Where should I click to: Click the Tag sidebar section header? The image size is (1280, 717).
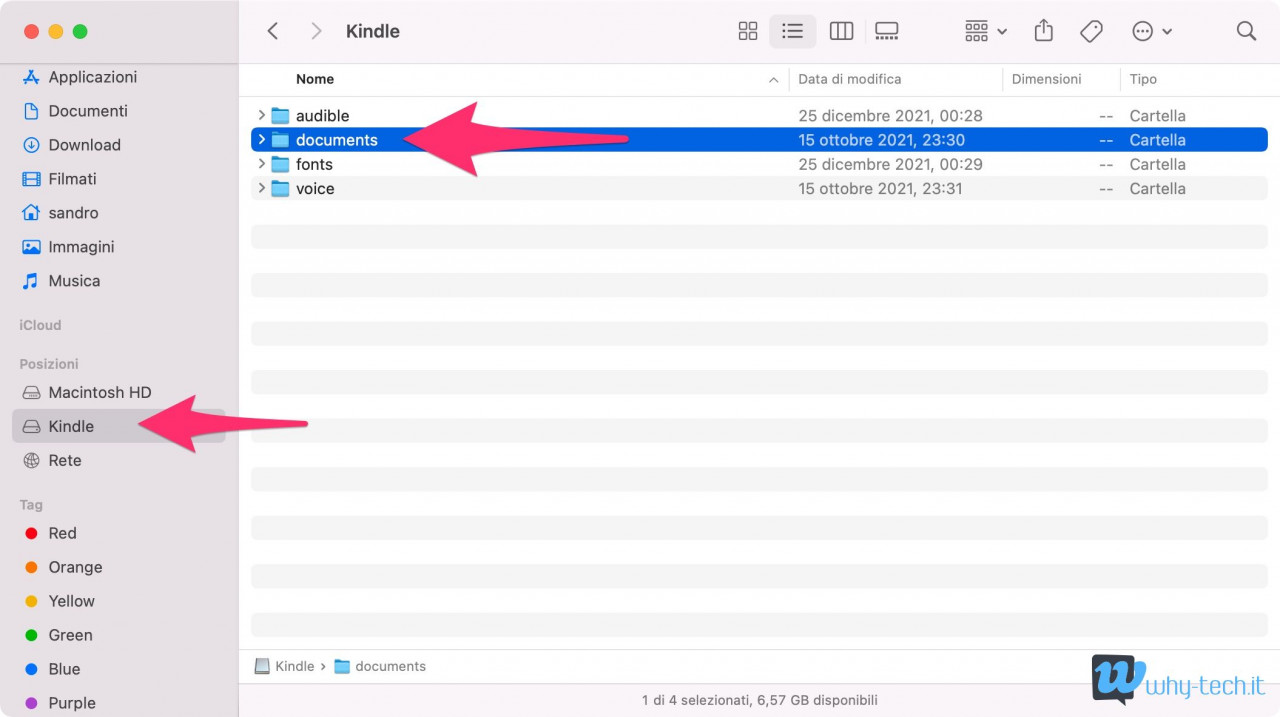(x=31, y=505)
